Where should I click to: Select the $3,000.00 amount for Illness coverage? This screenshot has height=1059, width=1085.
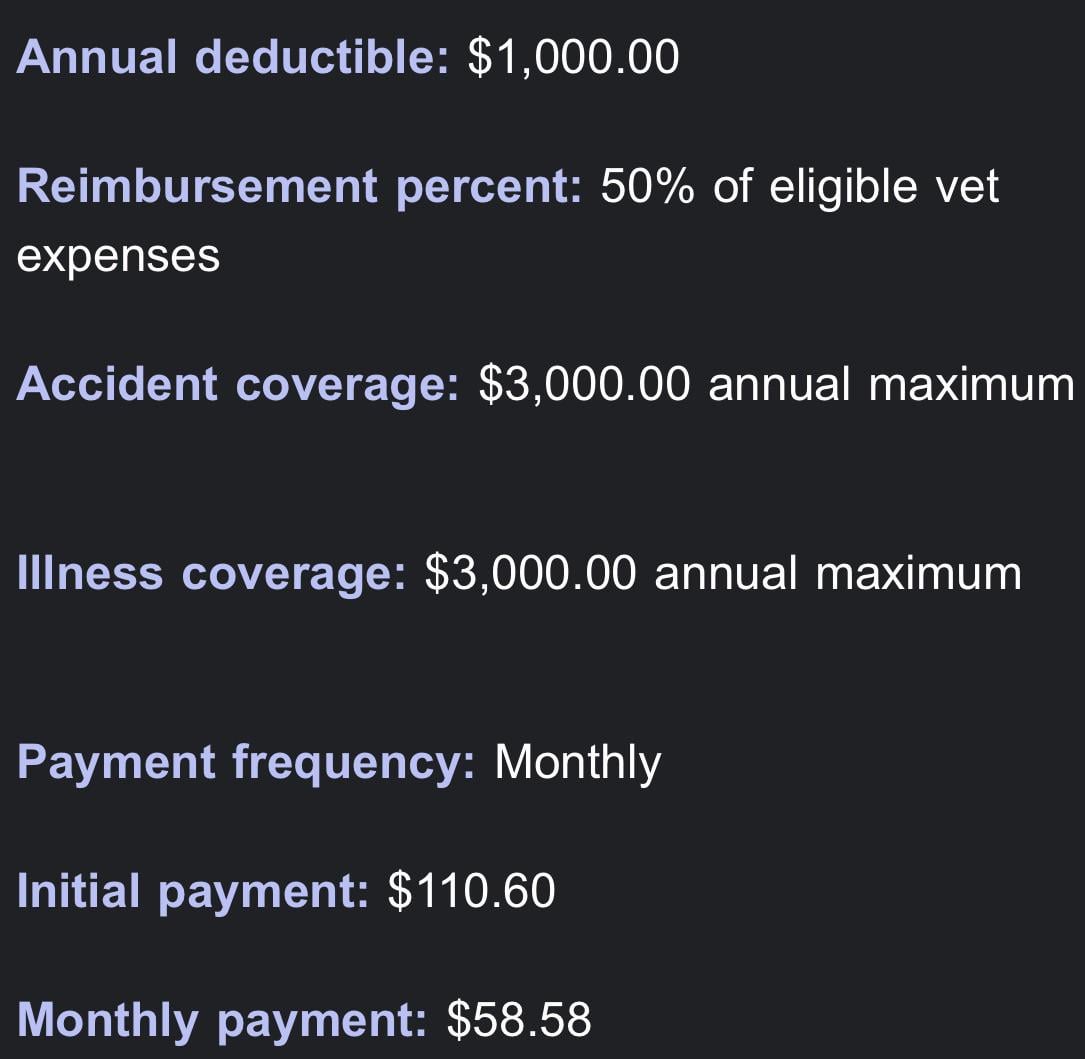[x=530, y=574]
